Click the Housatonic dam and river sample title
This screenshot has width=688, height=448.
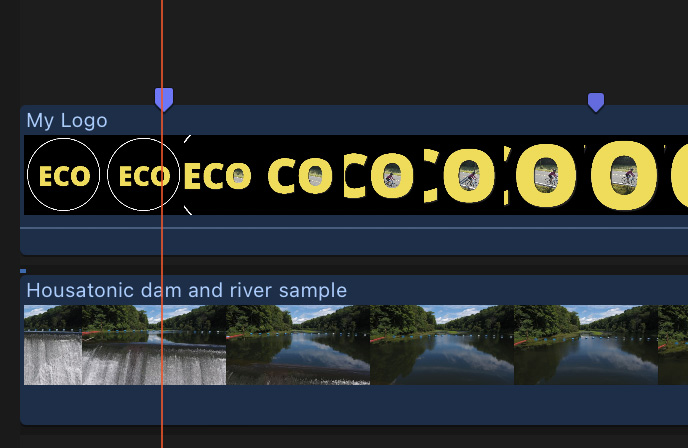pyautogui.click(x=186, y=290)
